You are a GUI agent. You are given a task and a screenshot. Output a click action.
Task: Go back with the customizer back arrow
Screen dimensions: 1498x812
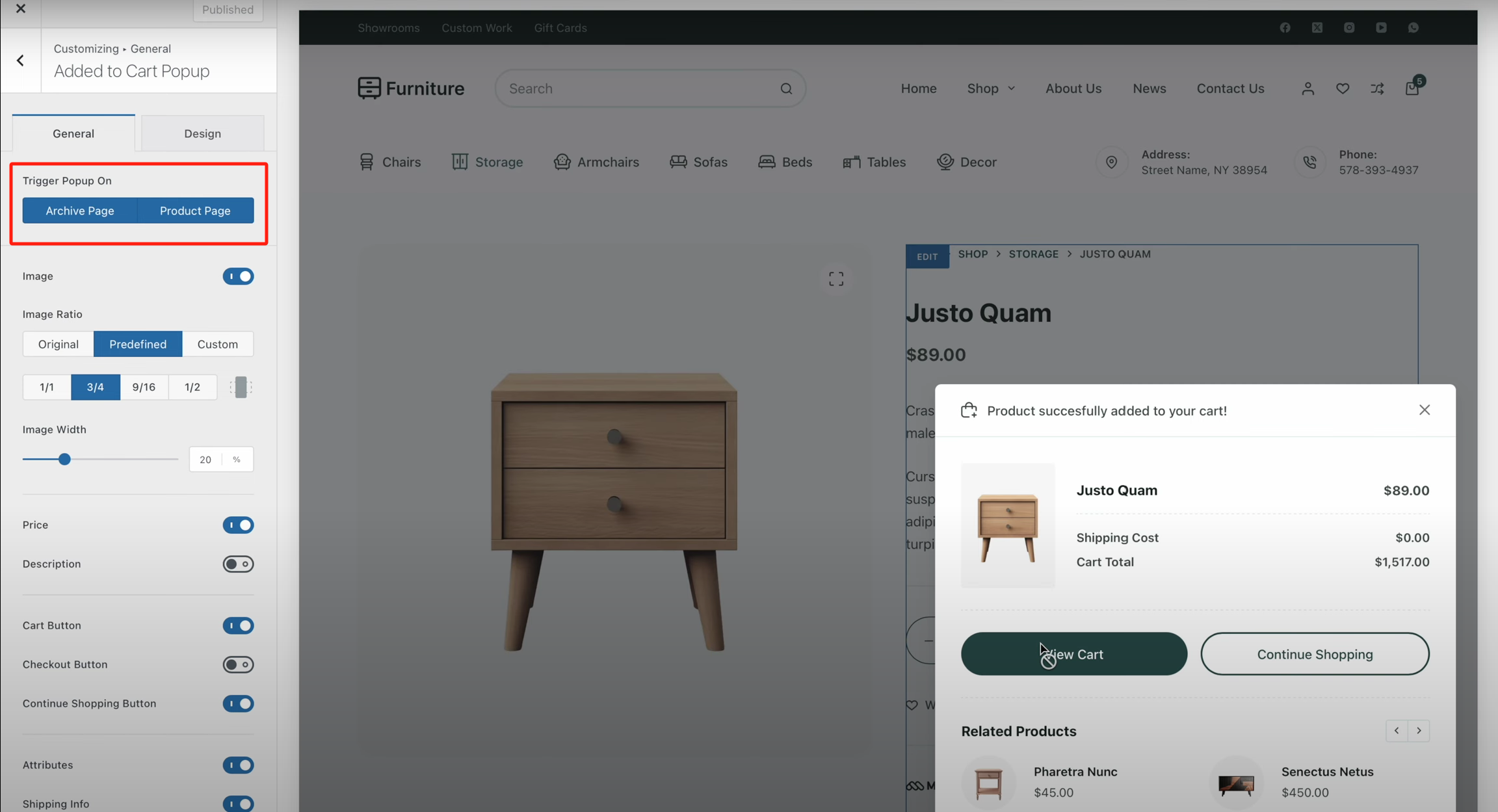pyautogui.click(x=21, y=60)
